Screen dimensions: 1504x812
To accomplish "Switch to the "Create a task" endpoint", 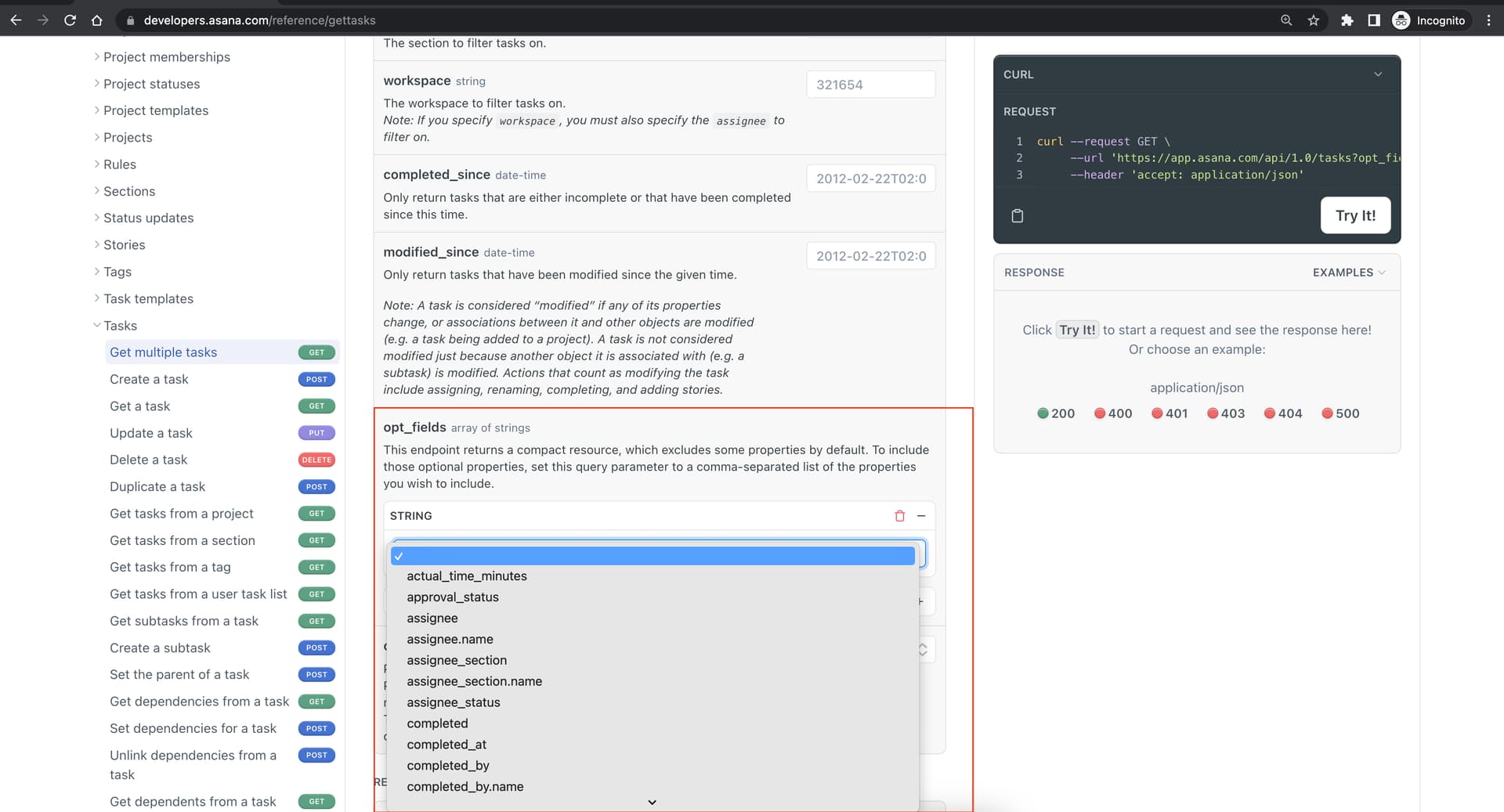I will point(149,379).
